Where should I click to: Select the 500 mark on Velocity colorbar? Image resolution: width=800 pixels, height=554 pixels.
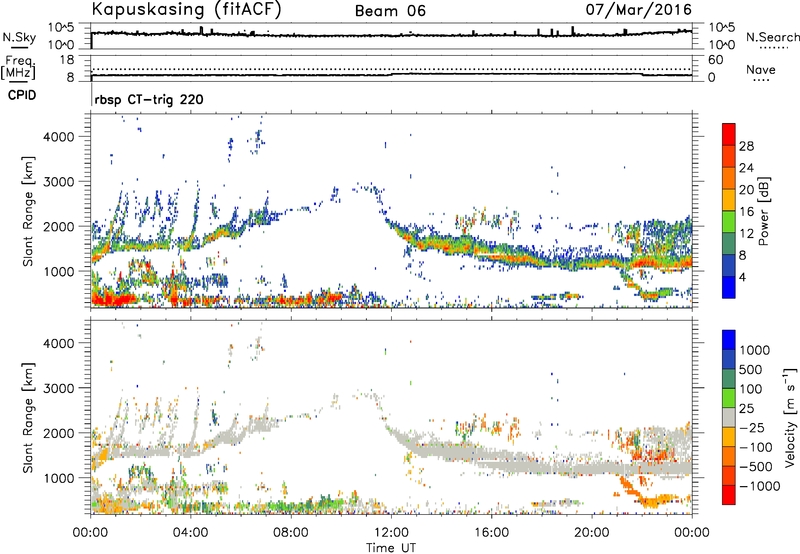coord(751,369)
